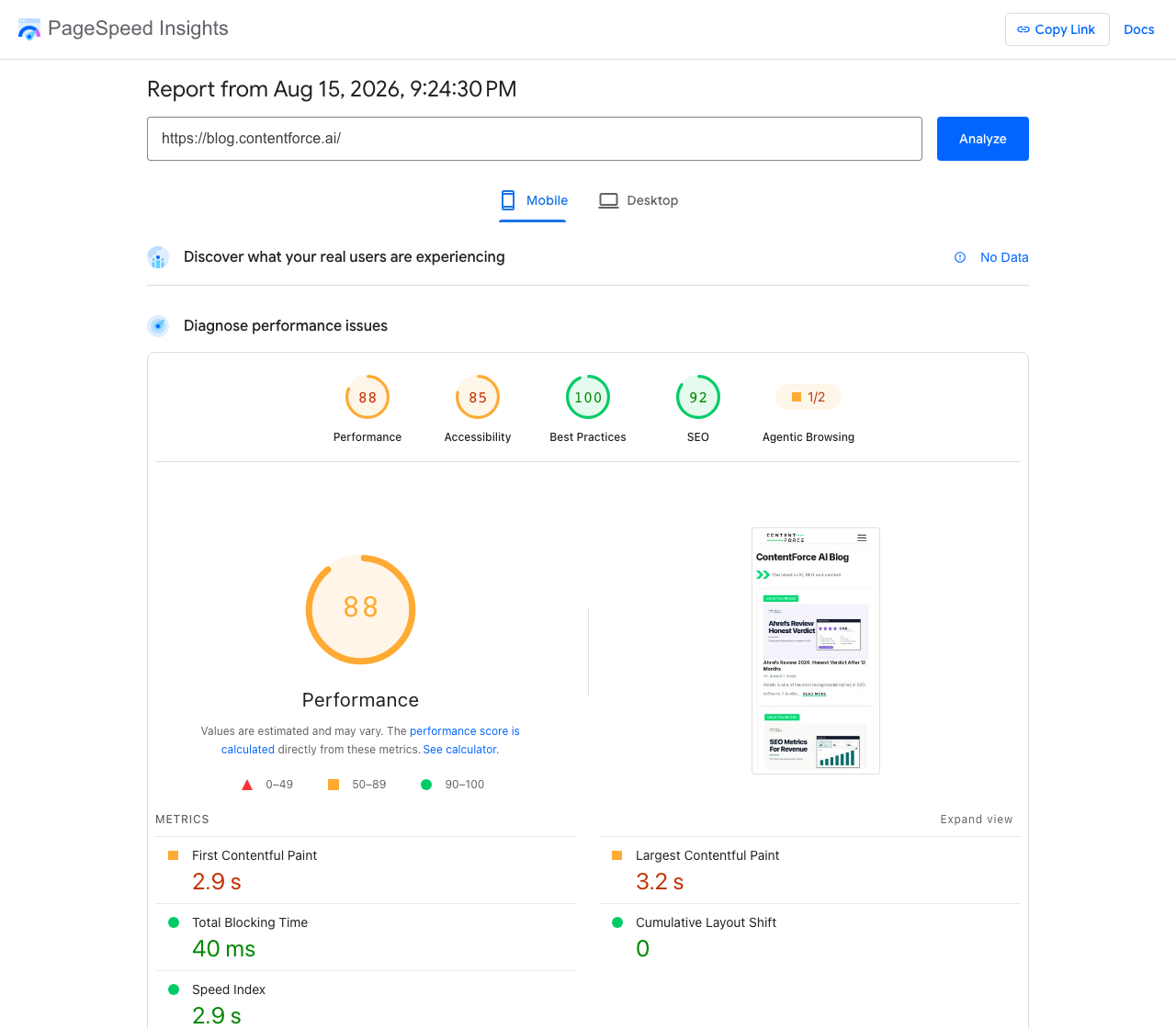Image resolution: width=1176 pixels, height=1029 pixels.
Task: Open the performance score is calculated link
Action: coord(370,741)
